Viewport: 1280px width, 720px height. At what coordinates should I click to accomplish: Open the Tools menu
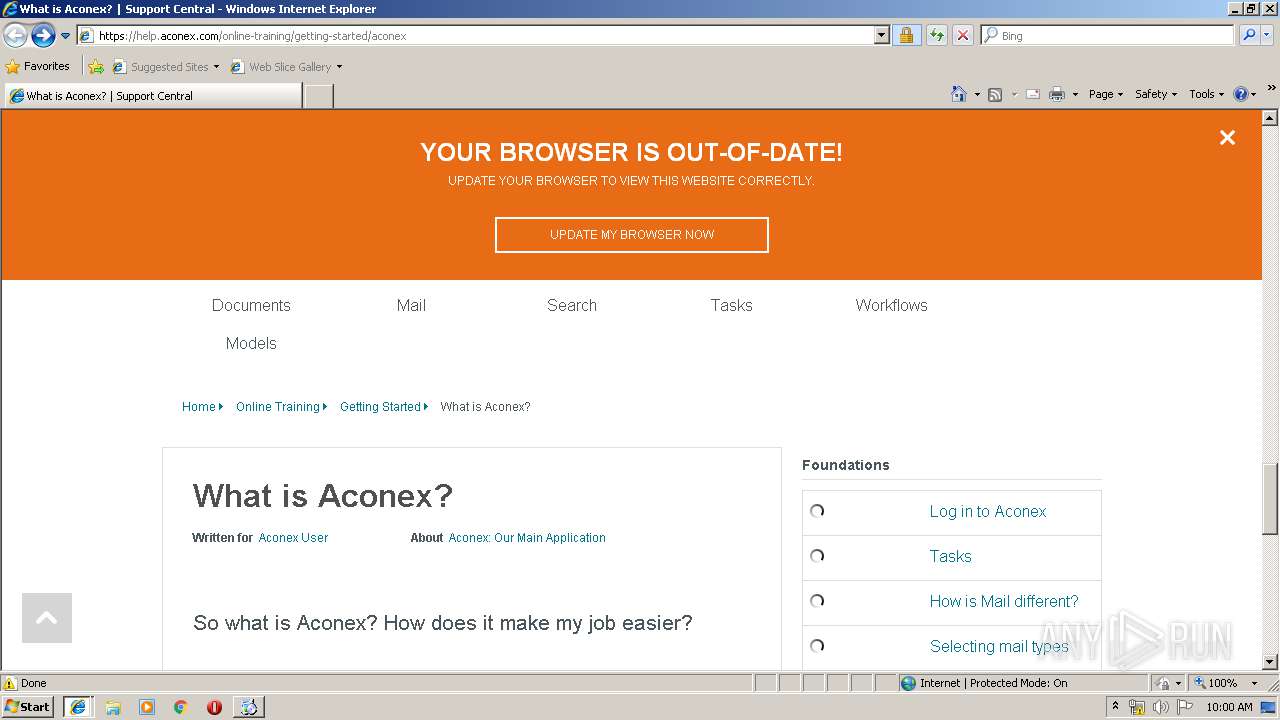coord(1206,94)
